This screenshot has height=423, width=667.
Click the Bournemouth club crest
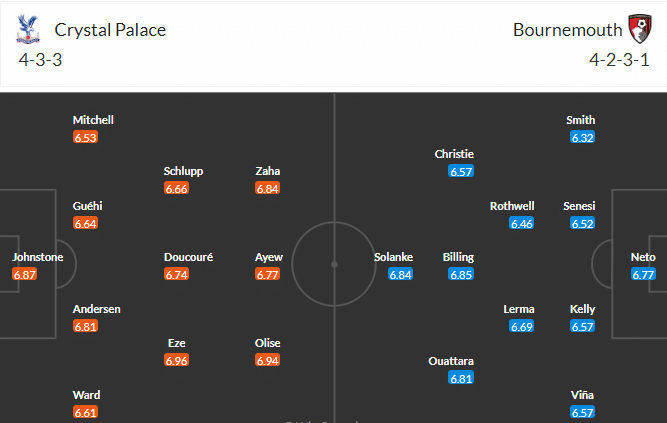tap(637, 29)
